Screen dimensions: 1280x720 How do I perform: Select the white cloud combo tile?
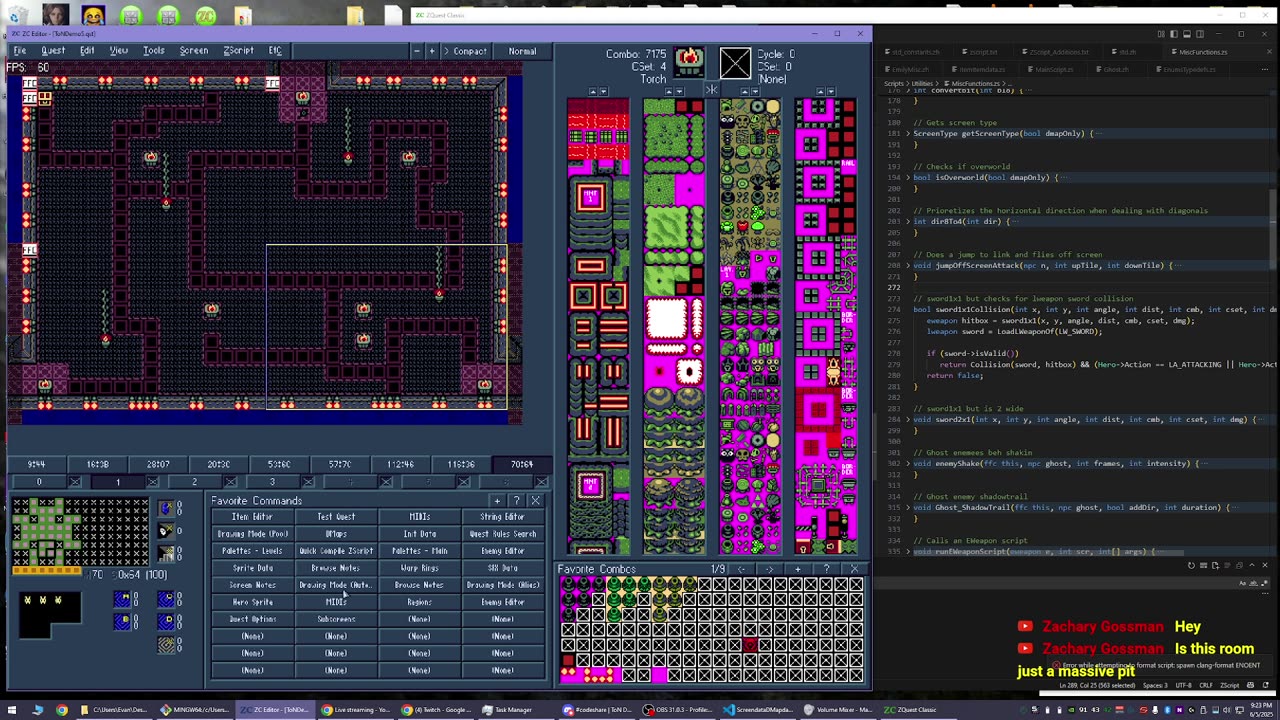point(667,319)
